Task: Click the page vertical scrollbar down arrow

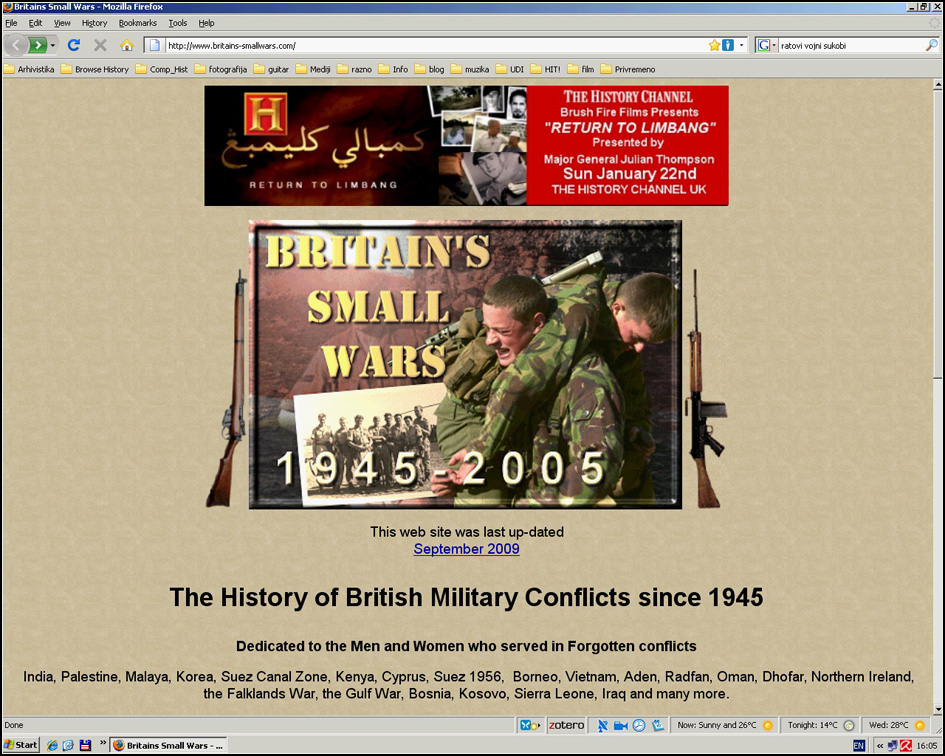Action: [x=937, y=709]
